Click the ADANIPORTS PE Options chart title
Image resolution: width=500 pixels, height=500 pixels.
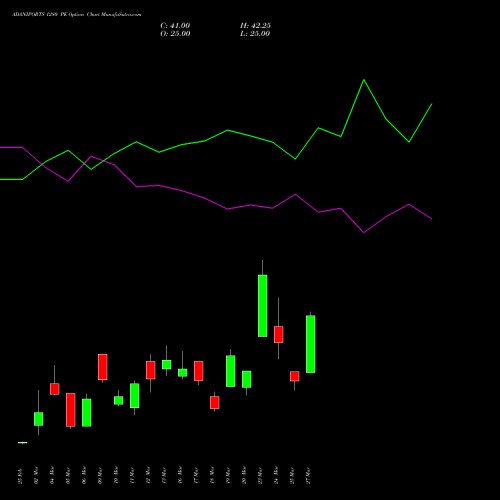[x=77, y=15]
